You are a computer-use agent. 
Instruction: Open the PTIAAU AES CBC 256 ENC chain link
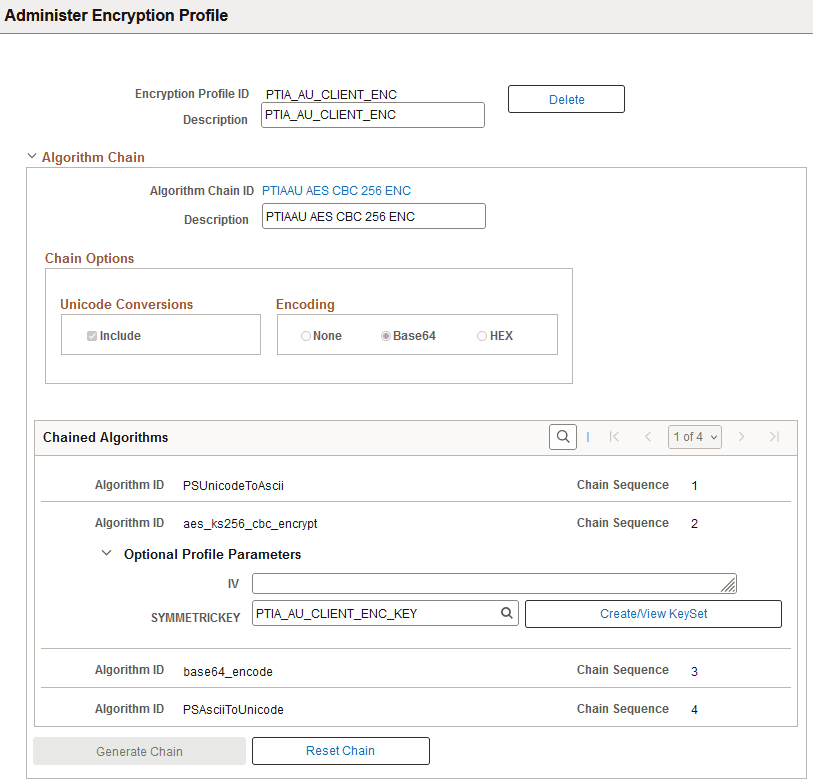(x=336, y=189)
